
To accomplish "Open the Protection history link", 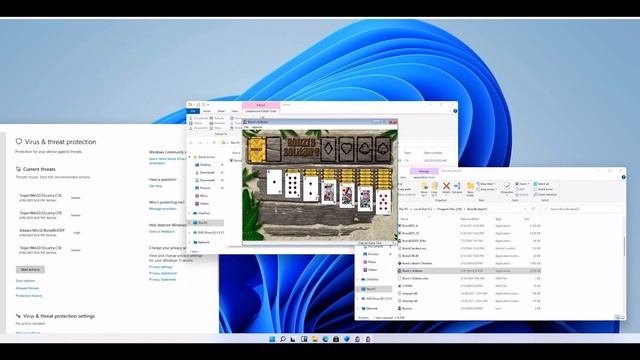I will [29, 296].
